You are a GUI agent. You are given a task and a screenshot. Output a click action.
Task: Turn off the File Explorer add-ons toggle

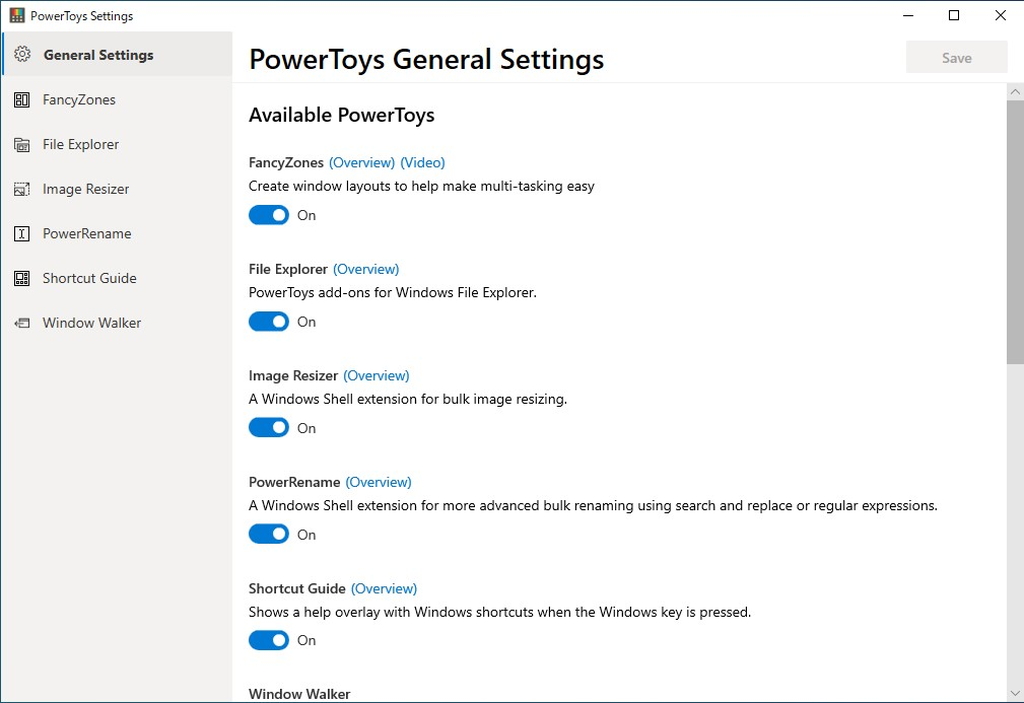pyautogui.click(x=268, y=321)
